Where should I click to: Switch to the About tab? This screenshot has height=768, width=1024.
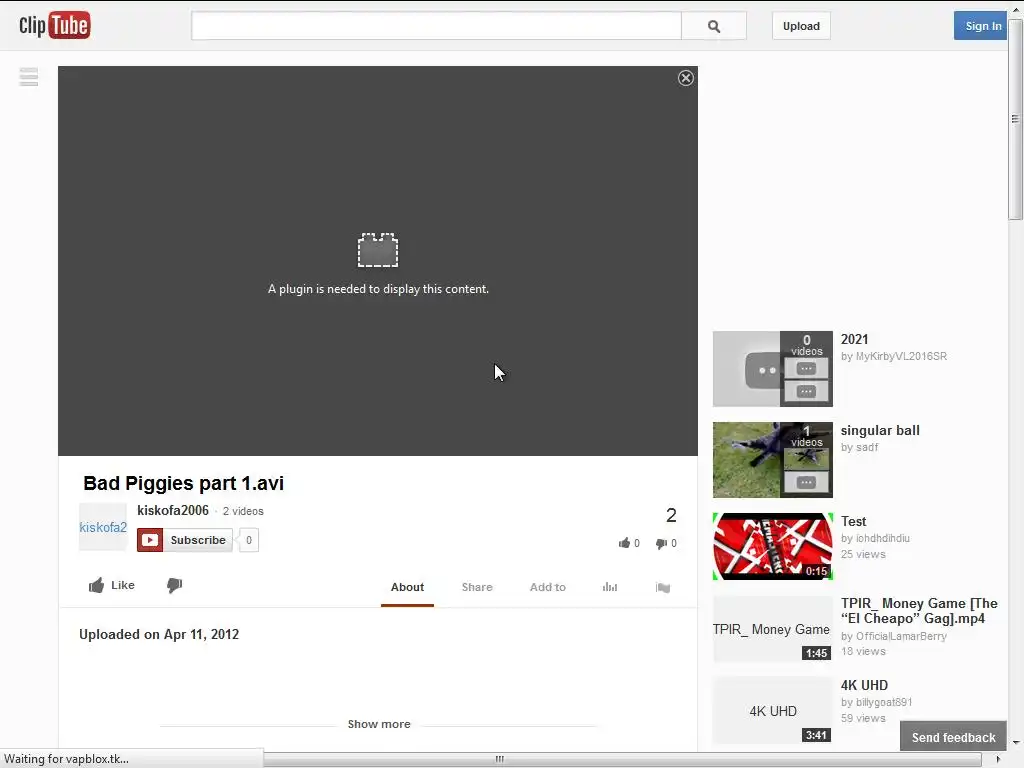(x=408, y=587)
